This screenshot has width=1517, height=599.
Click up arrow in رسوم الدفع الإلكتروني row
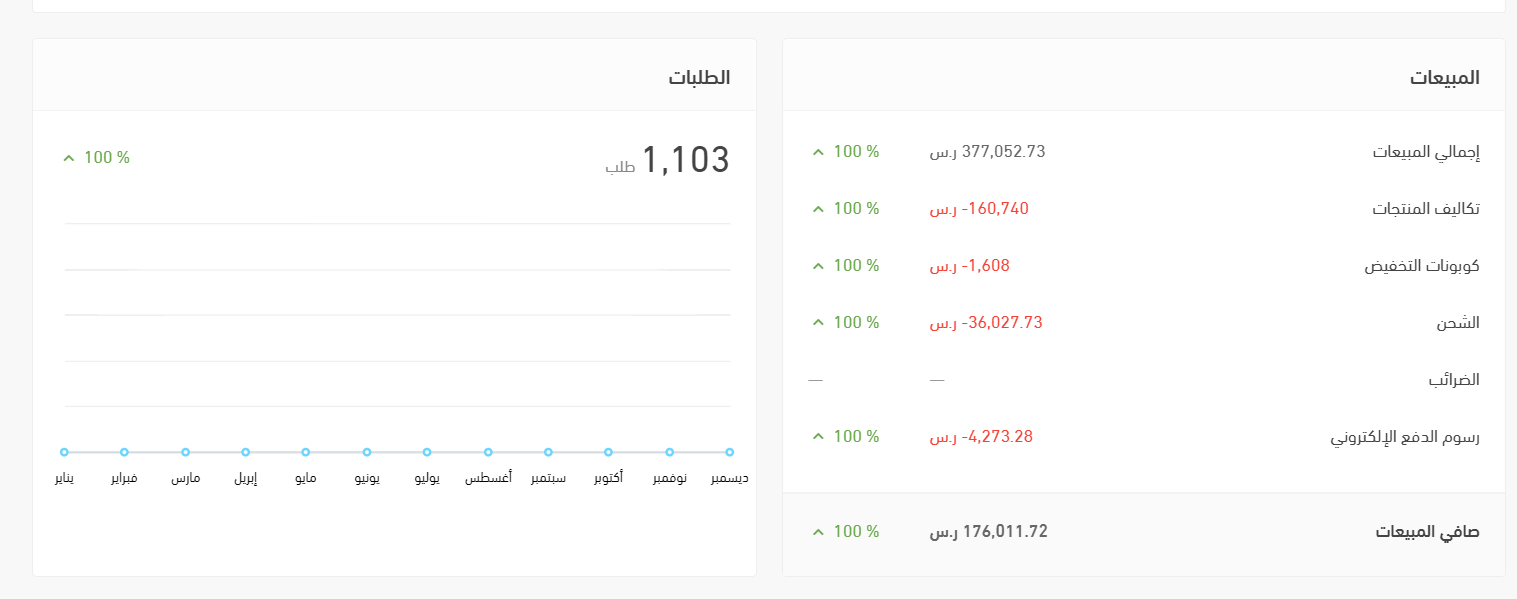pyautogui.click(x=818, y=437)
